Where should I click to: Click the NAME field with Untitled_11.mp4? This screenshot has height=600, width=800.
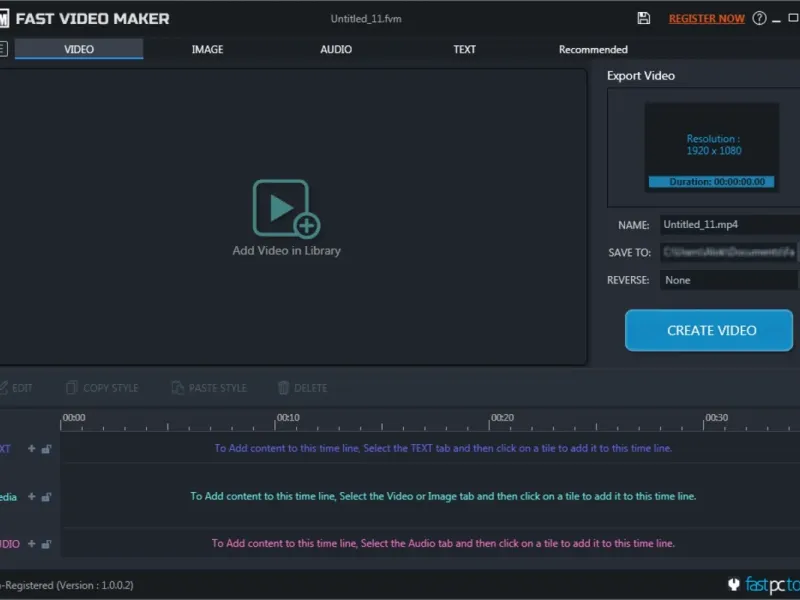coord(730,224)
